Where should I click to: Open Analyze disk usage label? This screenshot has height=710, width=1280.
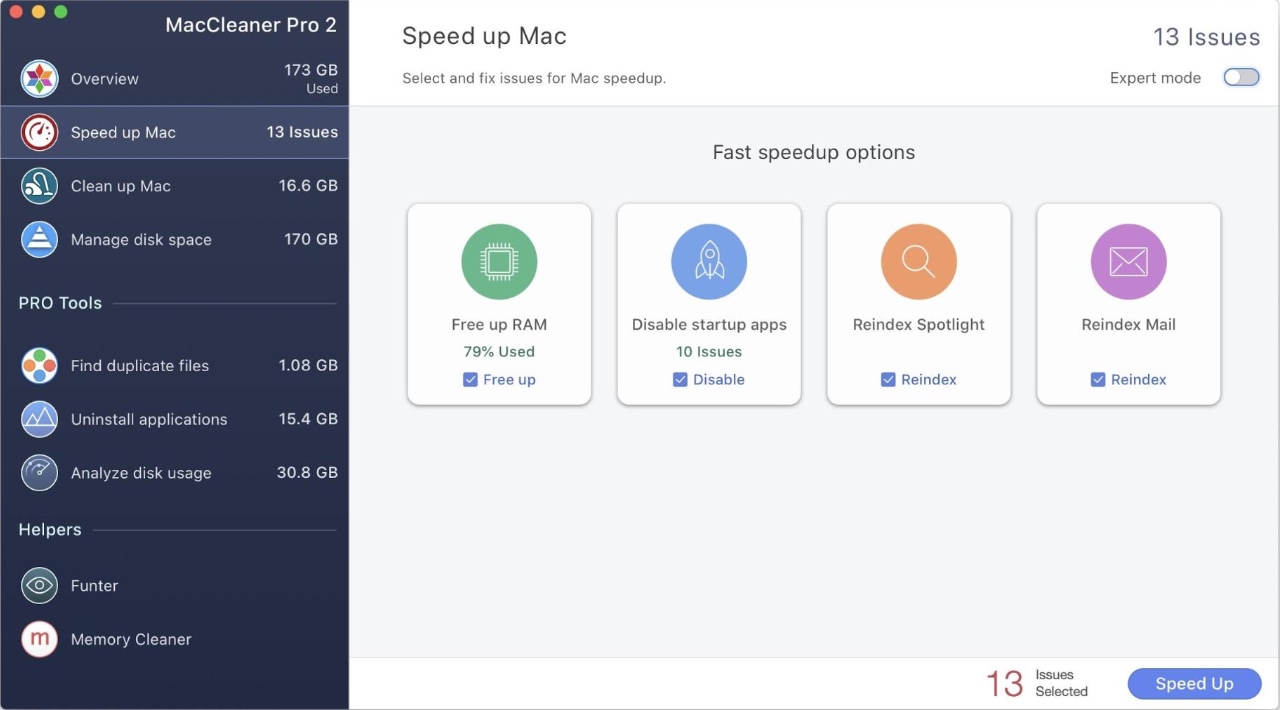[141, 474]
